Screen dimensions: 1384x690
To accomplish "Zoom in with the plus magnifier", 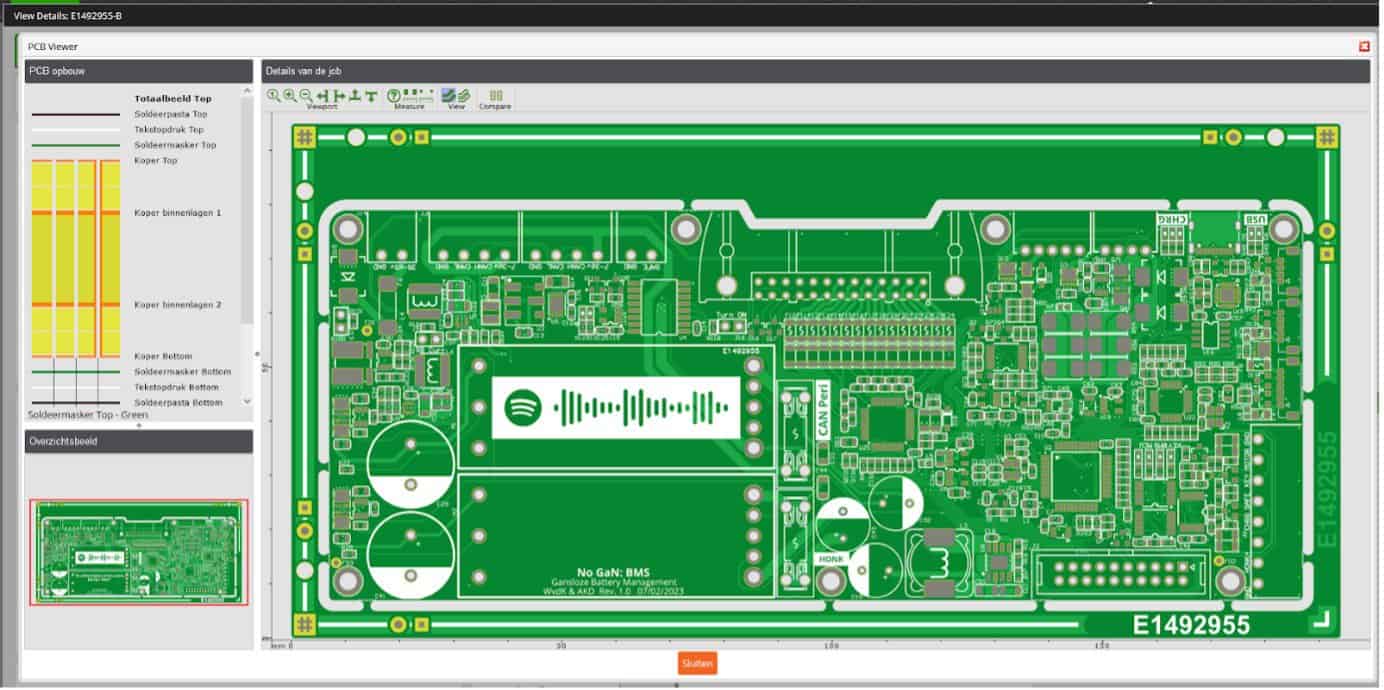I will (x=289, y=95).
